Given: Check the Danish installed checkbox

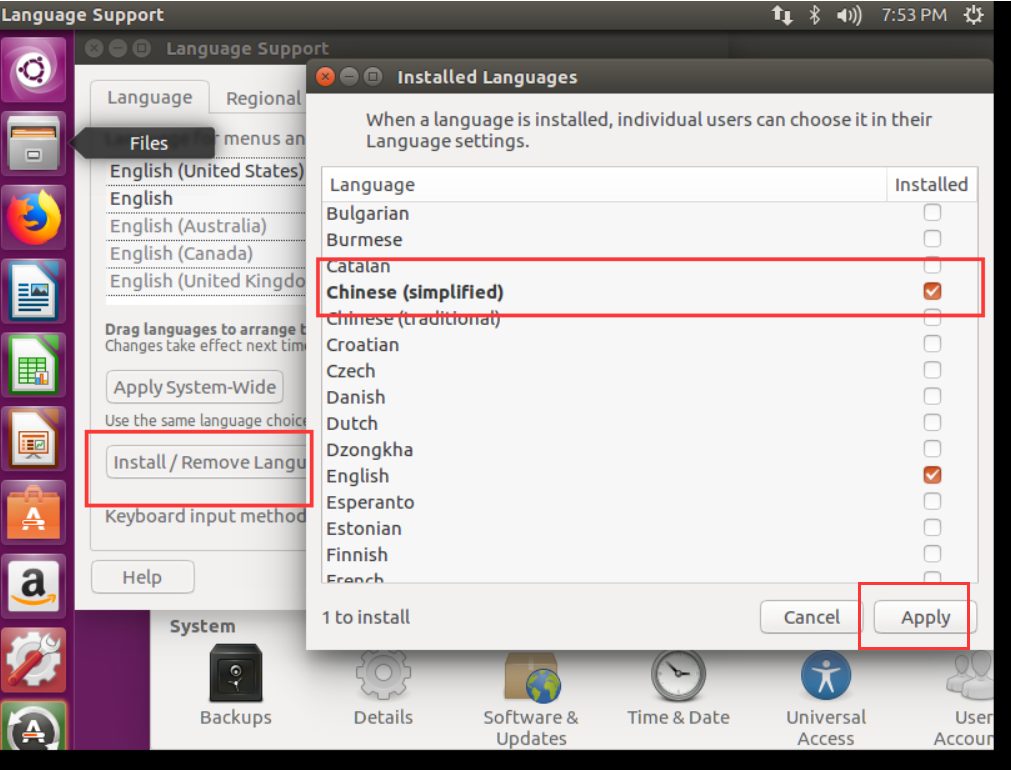Looking at the screenshot, I should click(x=932, y=396).
